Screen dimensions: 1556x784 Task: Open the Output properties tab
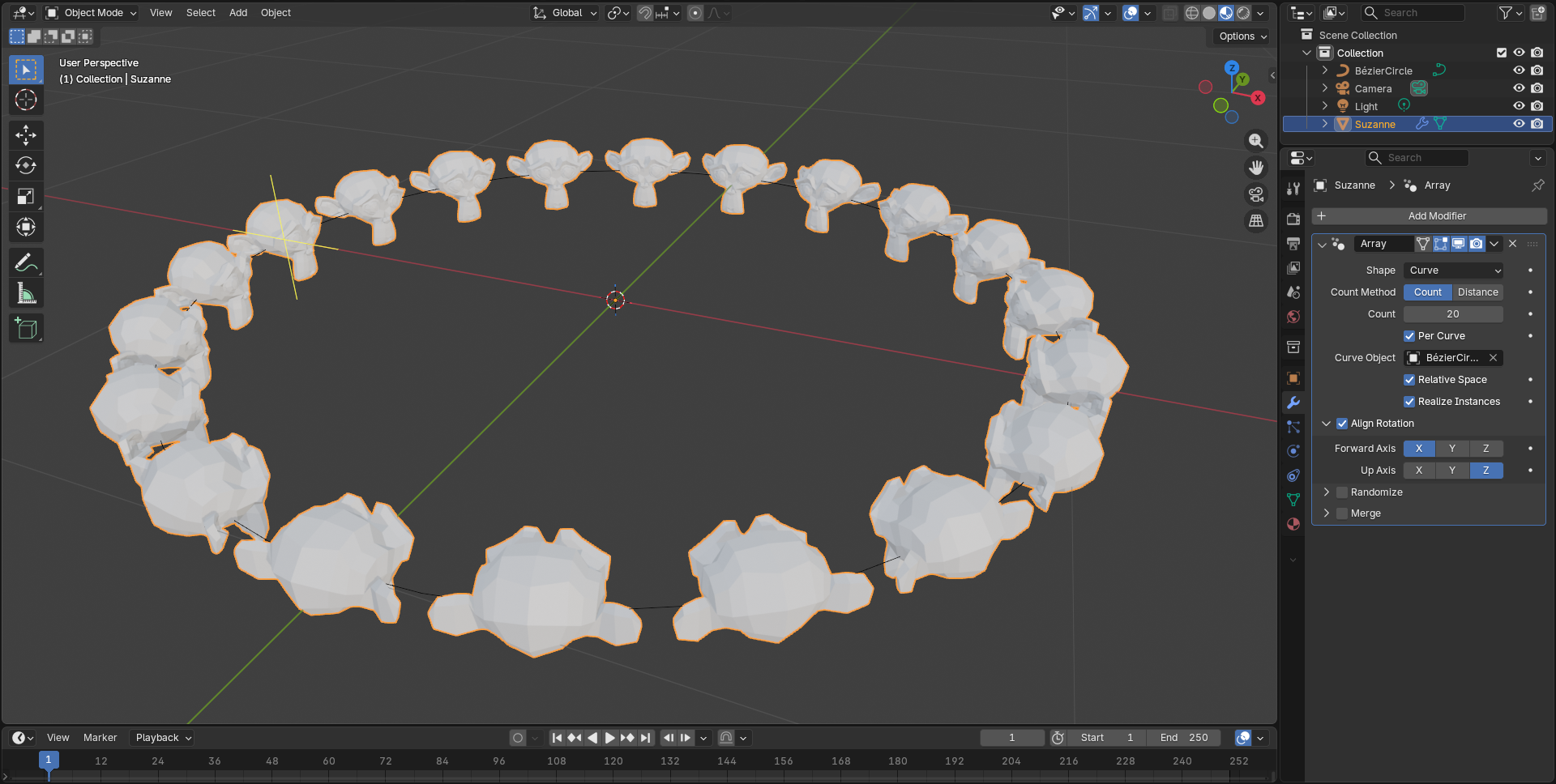[x=1293, y=244]
